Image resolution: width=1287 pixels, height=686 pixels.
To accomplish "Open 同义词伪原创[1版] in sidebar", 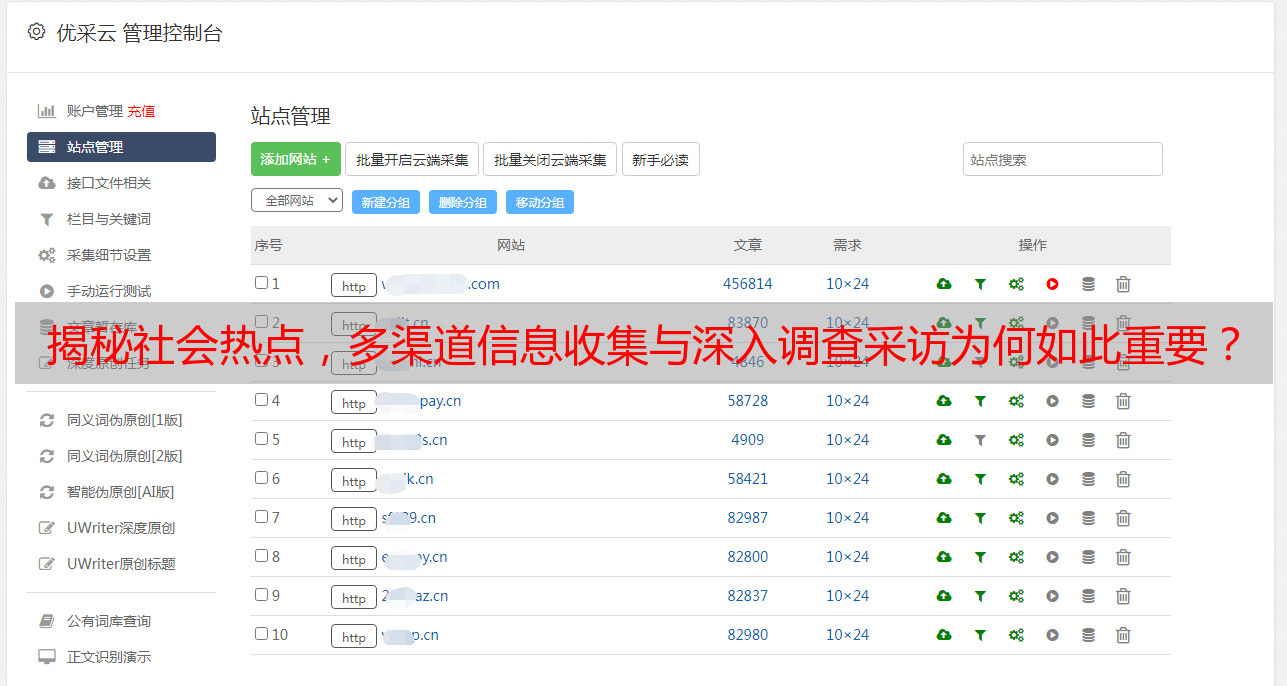I will pos(125,420).
